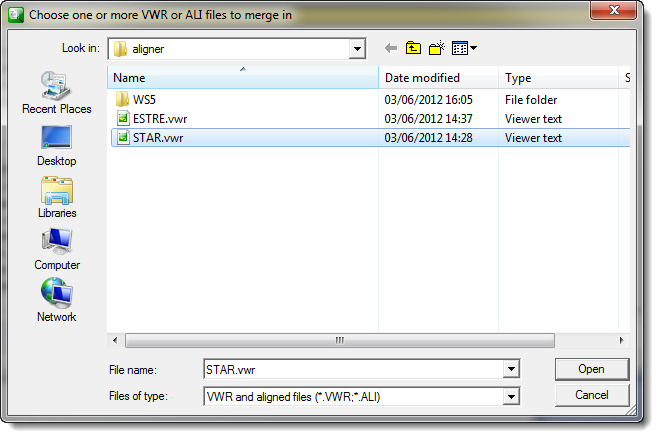The height and width of the screenshot is (438, 659).
Task: Sort by the Name column header
Action: [243, 78]
